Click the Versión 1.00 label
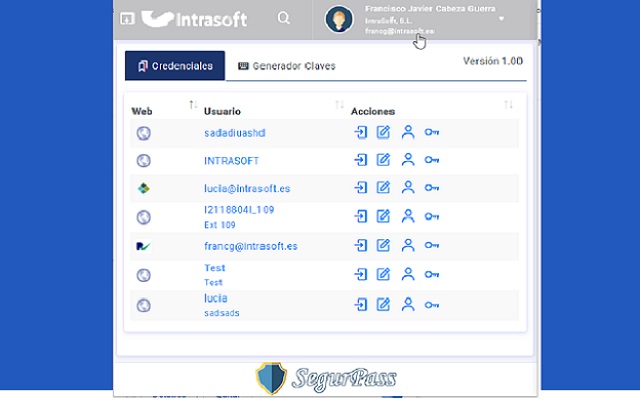Viewport: 640px width, 400px height. 493,61
